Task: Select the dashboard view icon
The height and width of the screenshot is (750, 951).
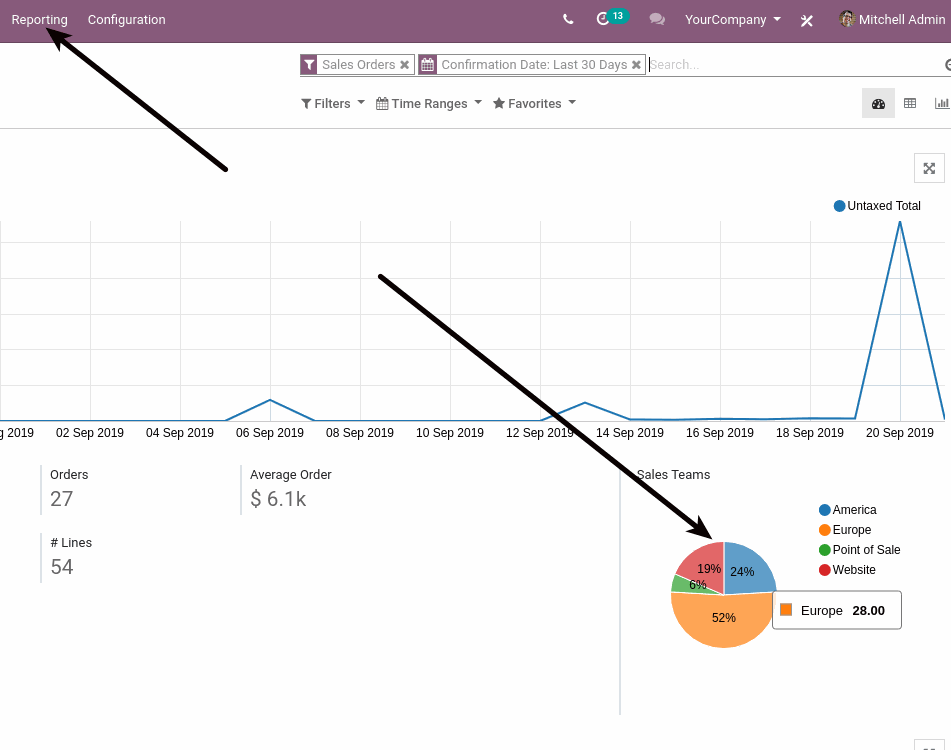Action: (x=878, y=102)
